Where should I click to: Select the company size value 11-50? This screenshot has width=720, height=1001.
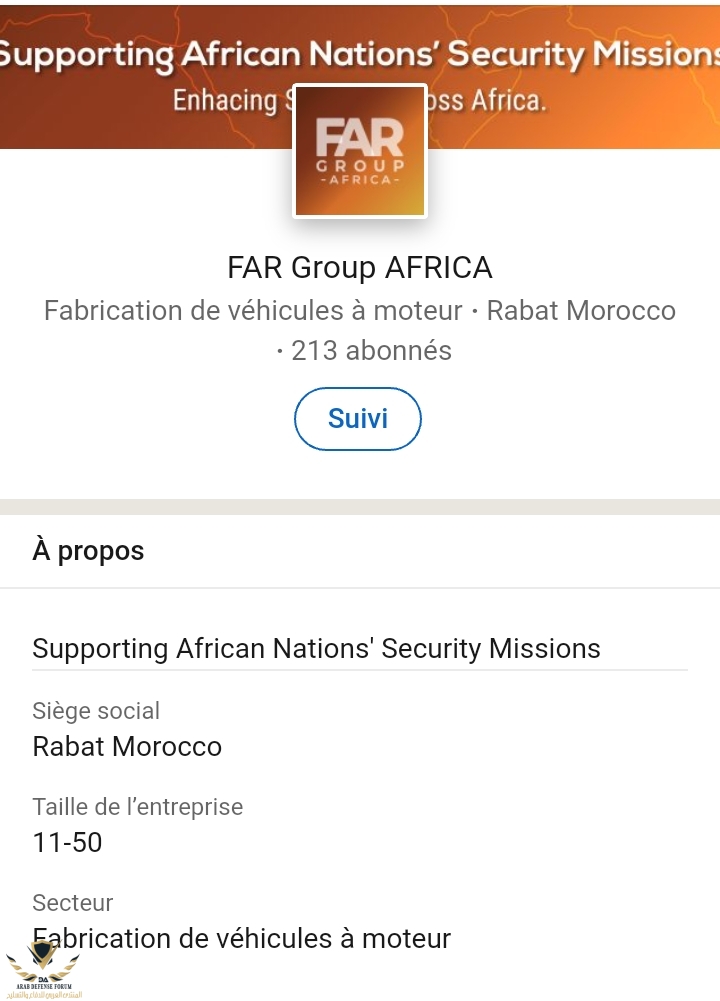tap(67, 843)
